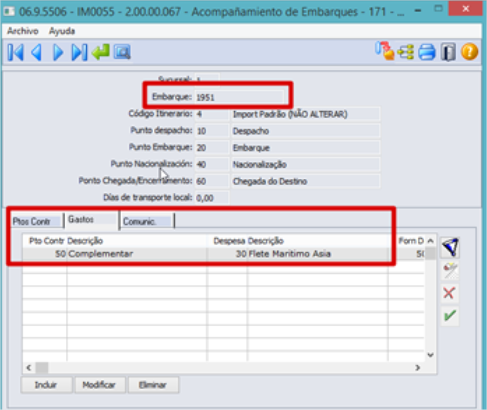Click grid horizontal scrollbar right arrow
Viewport: 487px width, 410px height.
pos(417,368)
